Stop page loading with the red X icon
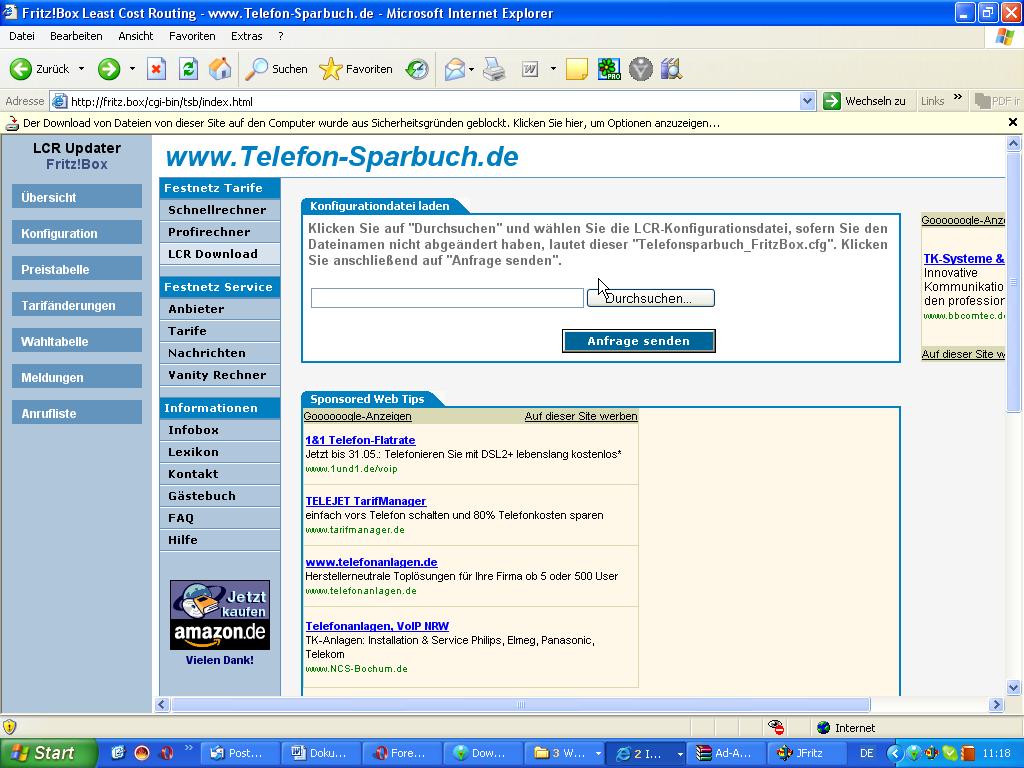 pyautogui.click(x=156, y=69)
